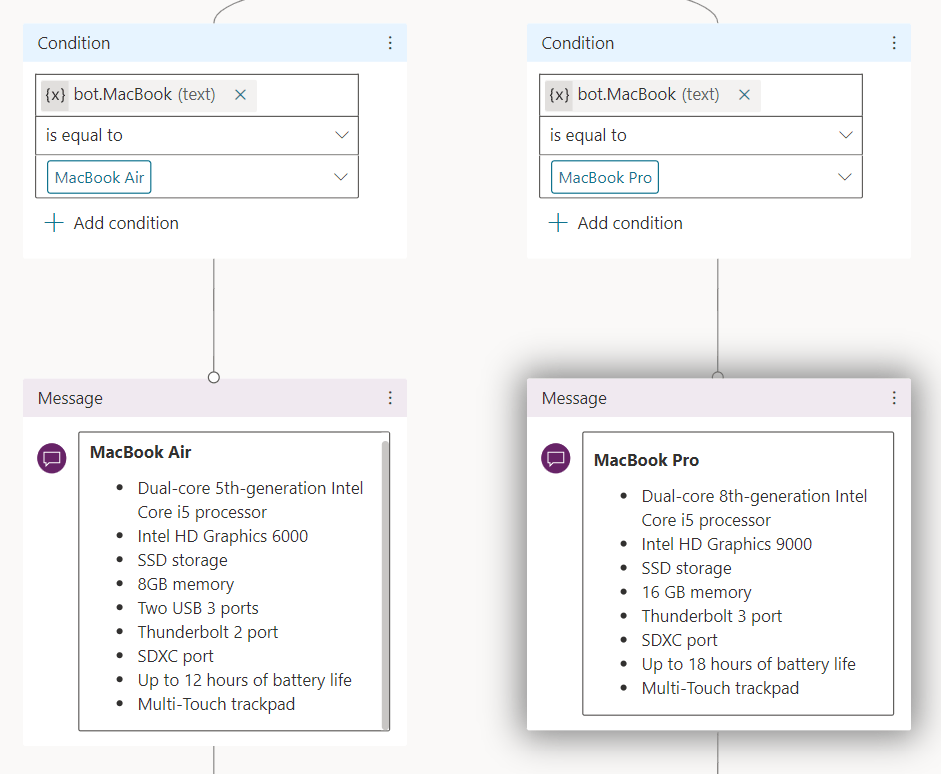Click the connector node above MacBook Air message
This screenshot has width=941, height=774.
(x=214, y=377)
